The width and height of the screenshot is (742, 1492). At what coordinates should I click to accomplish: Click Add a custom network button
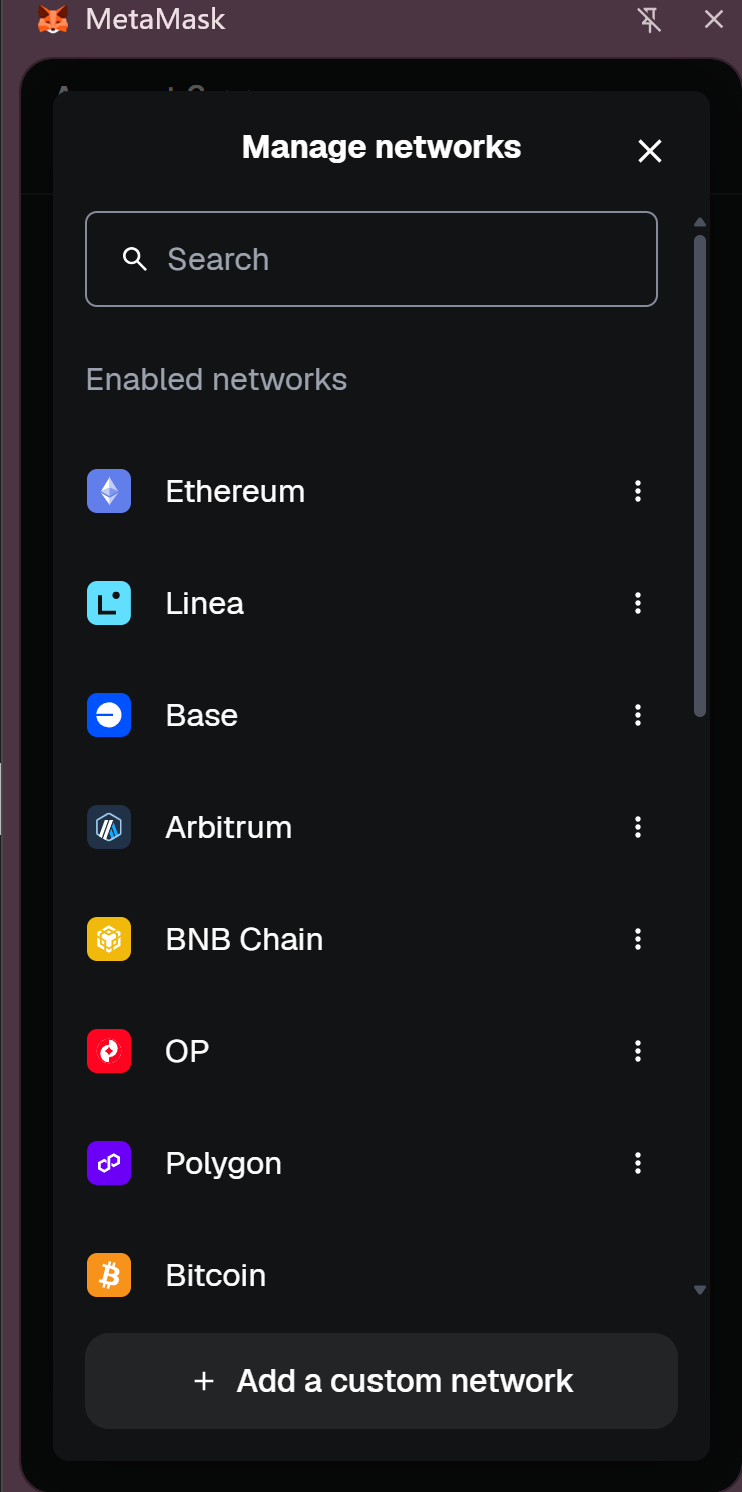click(381, 1381)
